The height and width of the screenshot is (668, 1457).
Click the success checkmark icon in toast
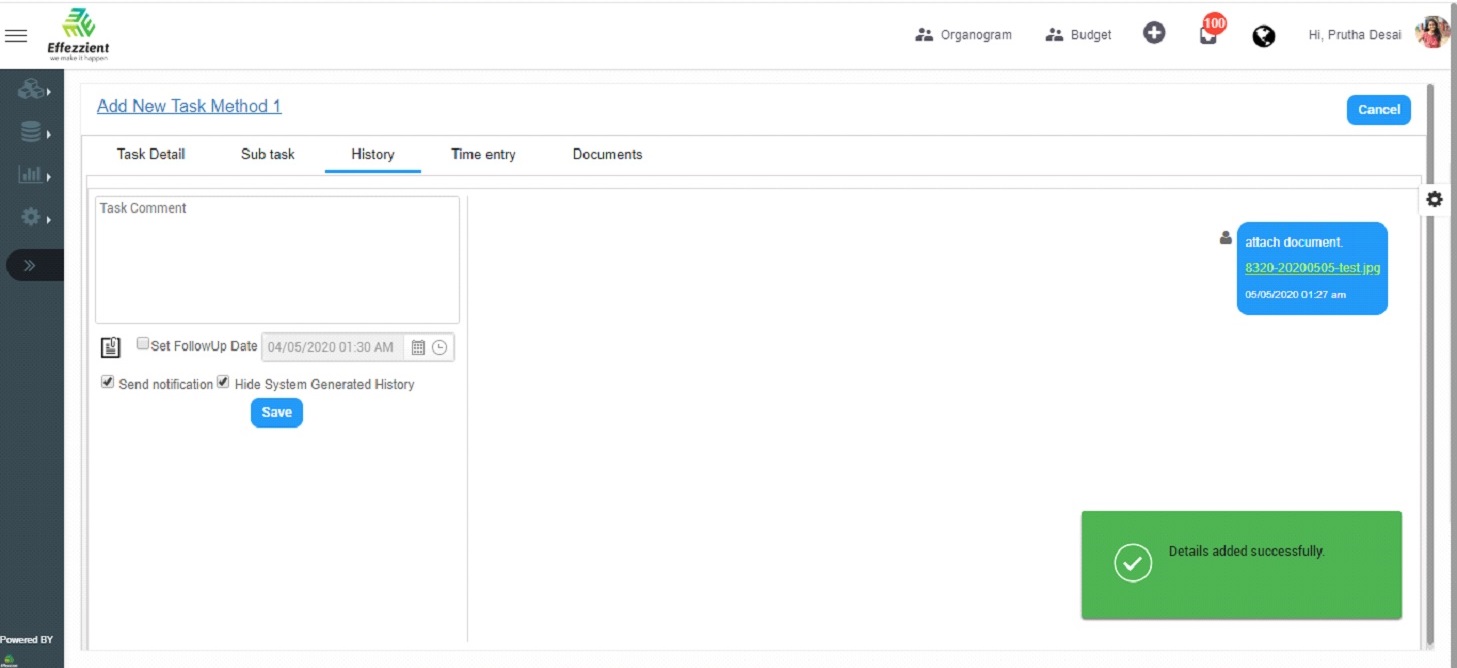pos(1133,563)
